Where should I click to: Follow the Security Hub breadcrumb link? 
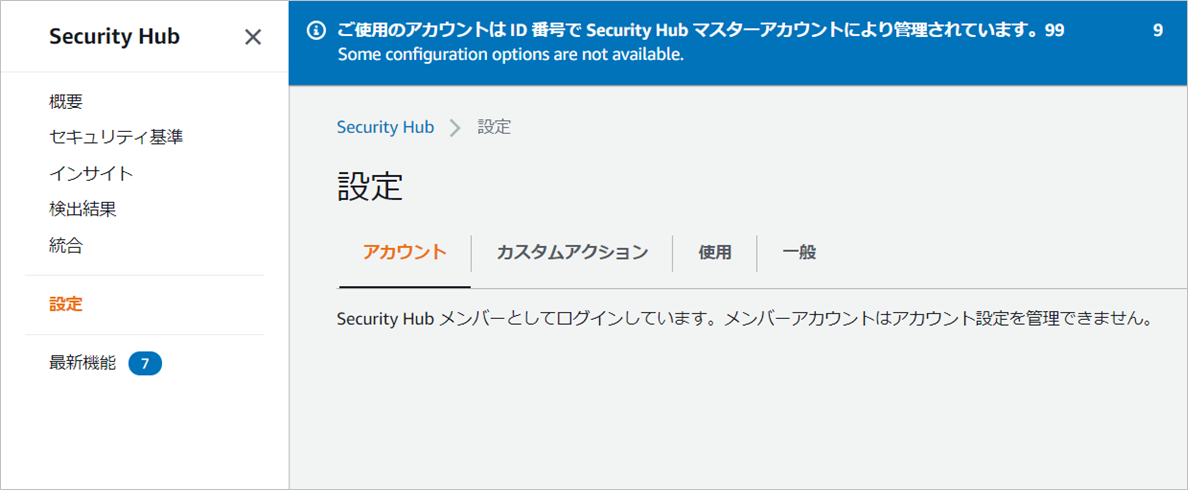point(385,127)
